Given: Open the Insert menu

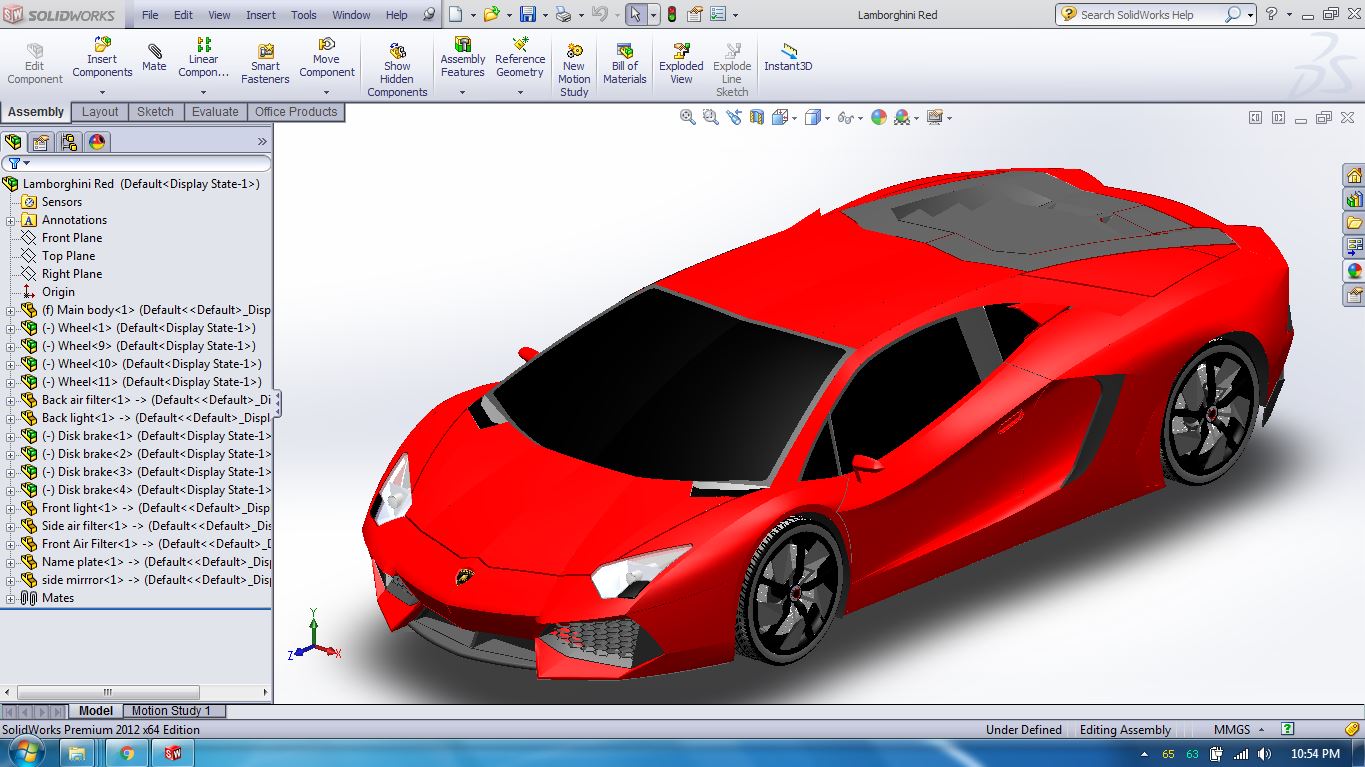Looking at the screenshot, I should coord(261,15).
